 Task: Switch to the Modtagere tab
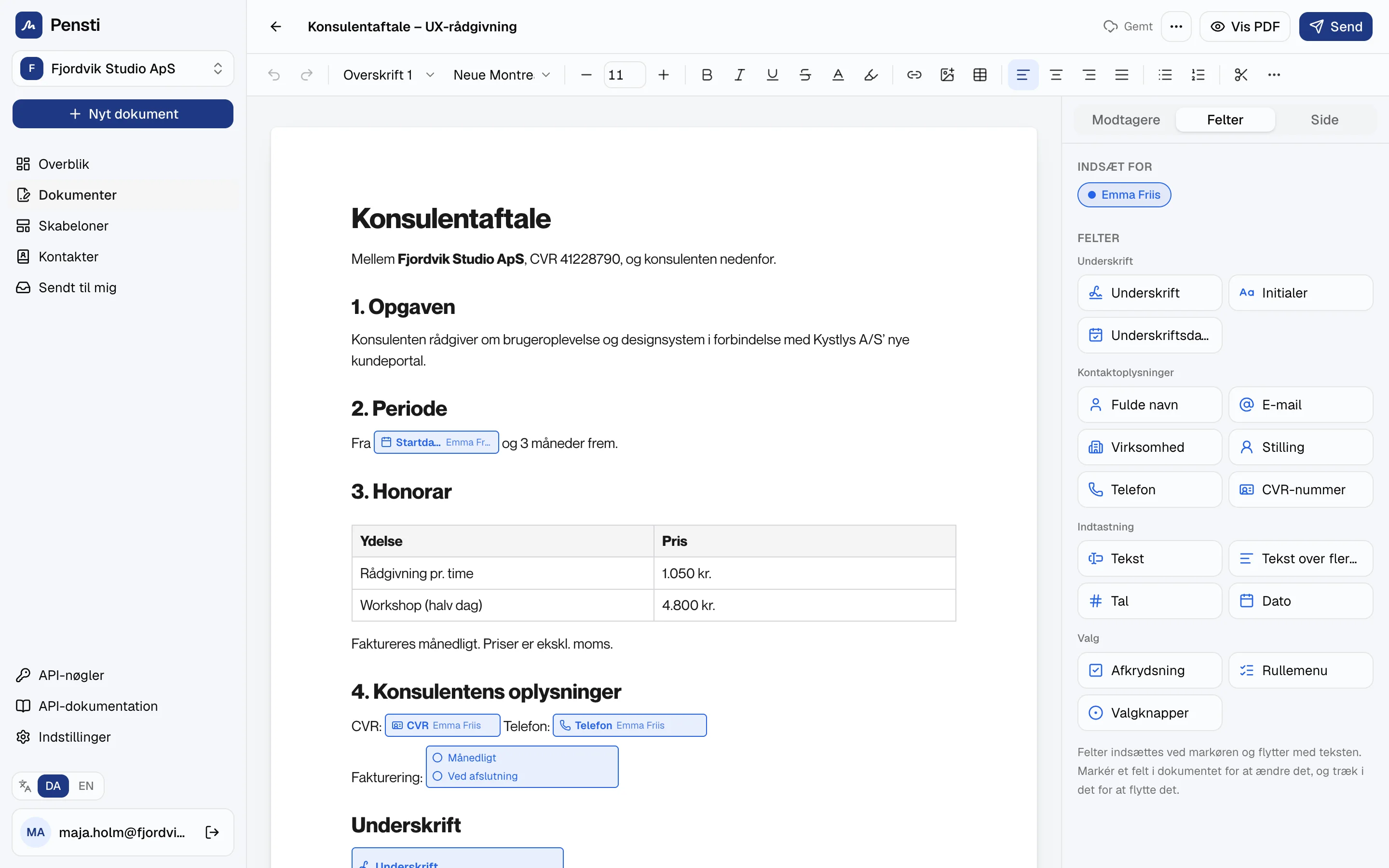[x=1126, y=120]
